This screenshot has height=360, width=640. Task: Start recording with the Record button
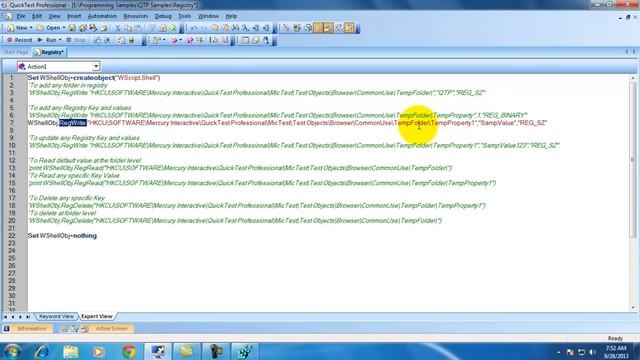[x=19, y=40]
